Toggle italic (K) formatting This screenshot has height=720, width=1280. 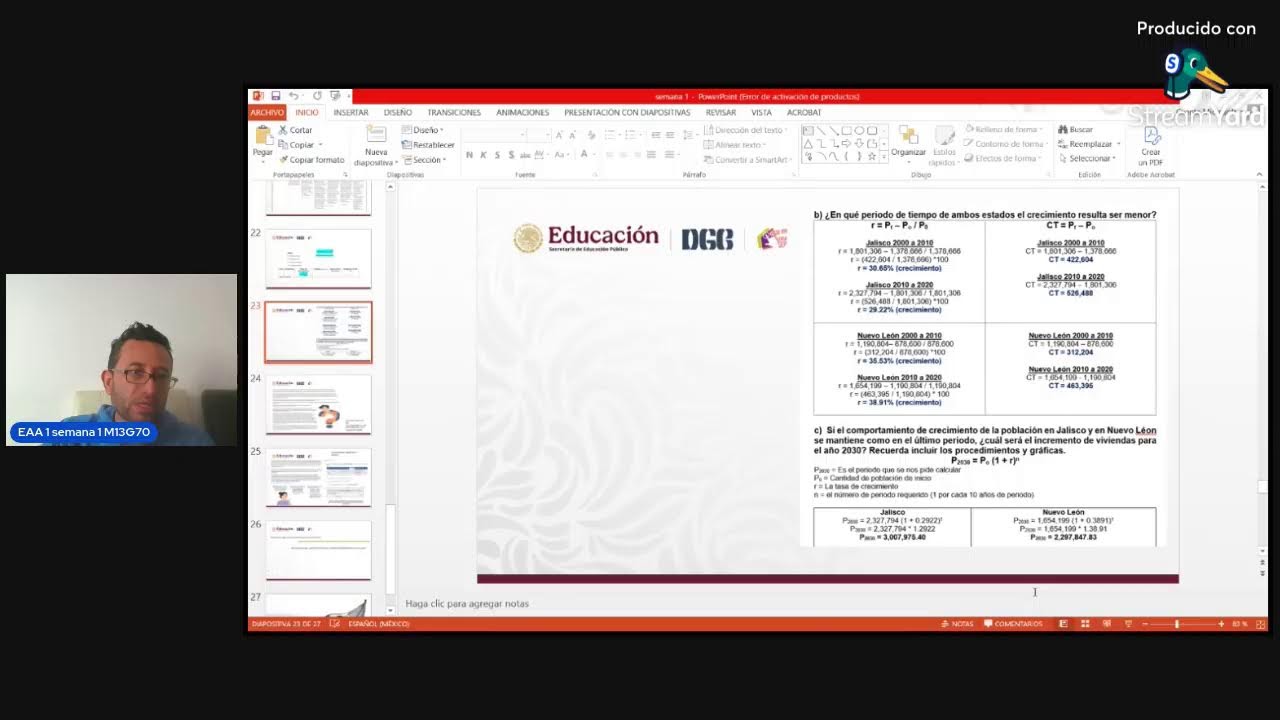pyautogui.click(x=483, y=155)
